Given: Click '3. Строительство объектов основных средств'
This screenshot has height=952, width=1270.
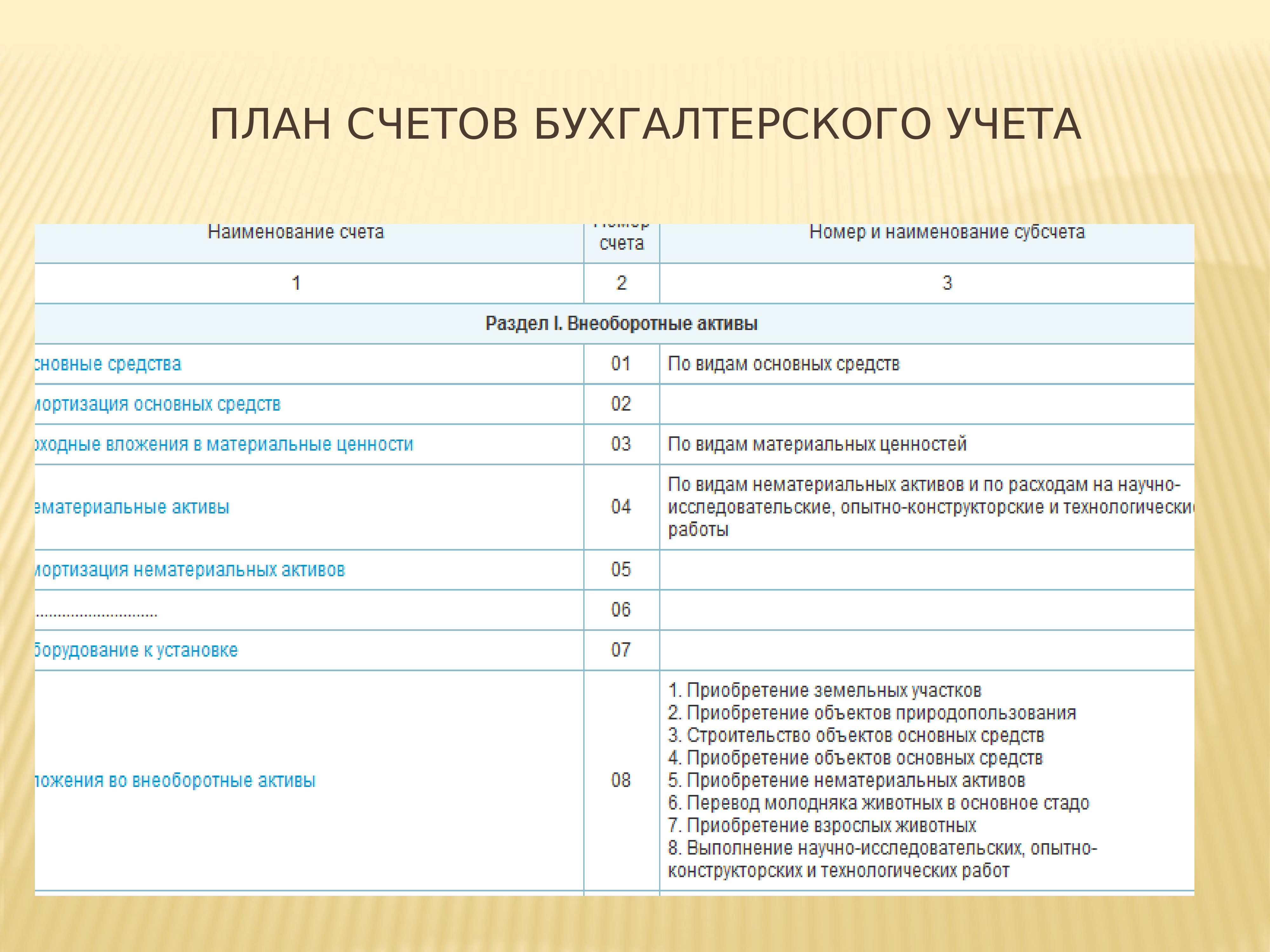Looking at the screenshot, I should click(x=855, y=735).
